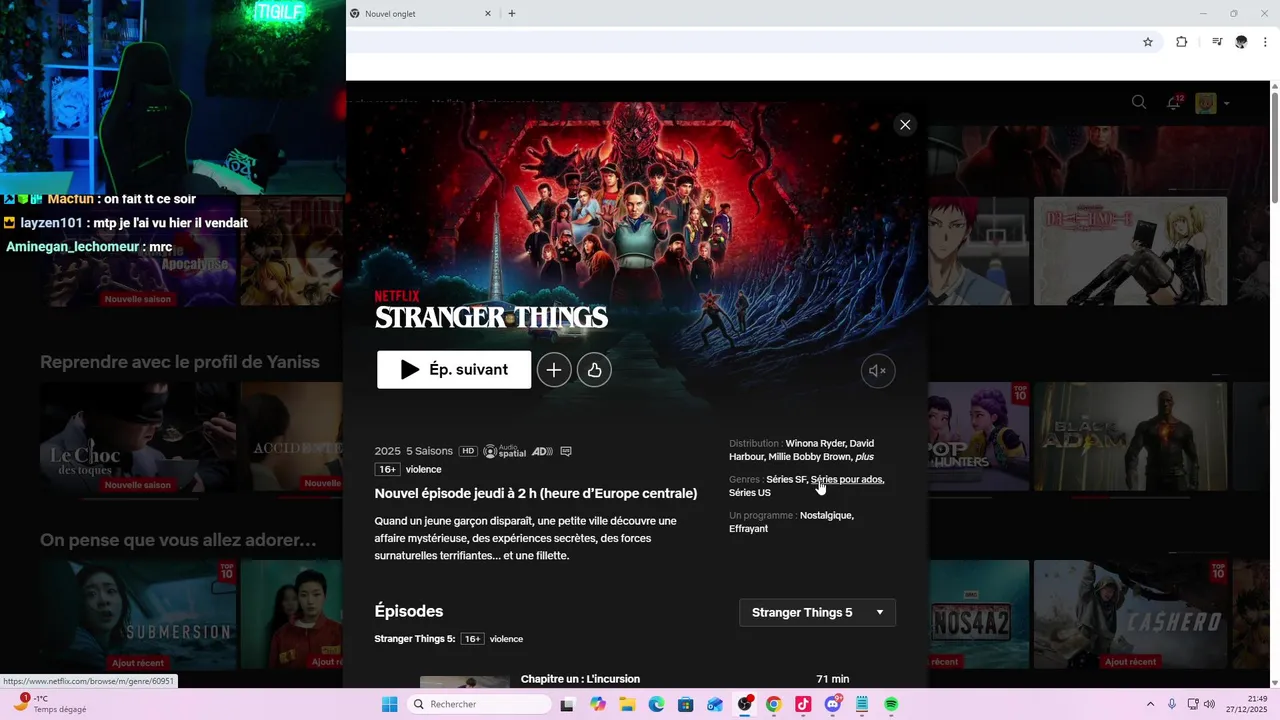This screenshot has height=720, width=1280.
Task: Click the microphone tray icon
Action: coord(1172,705)
